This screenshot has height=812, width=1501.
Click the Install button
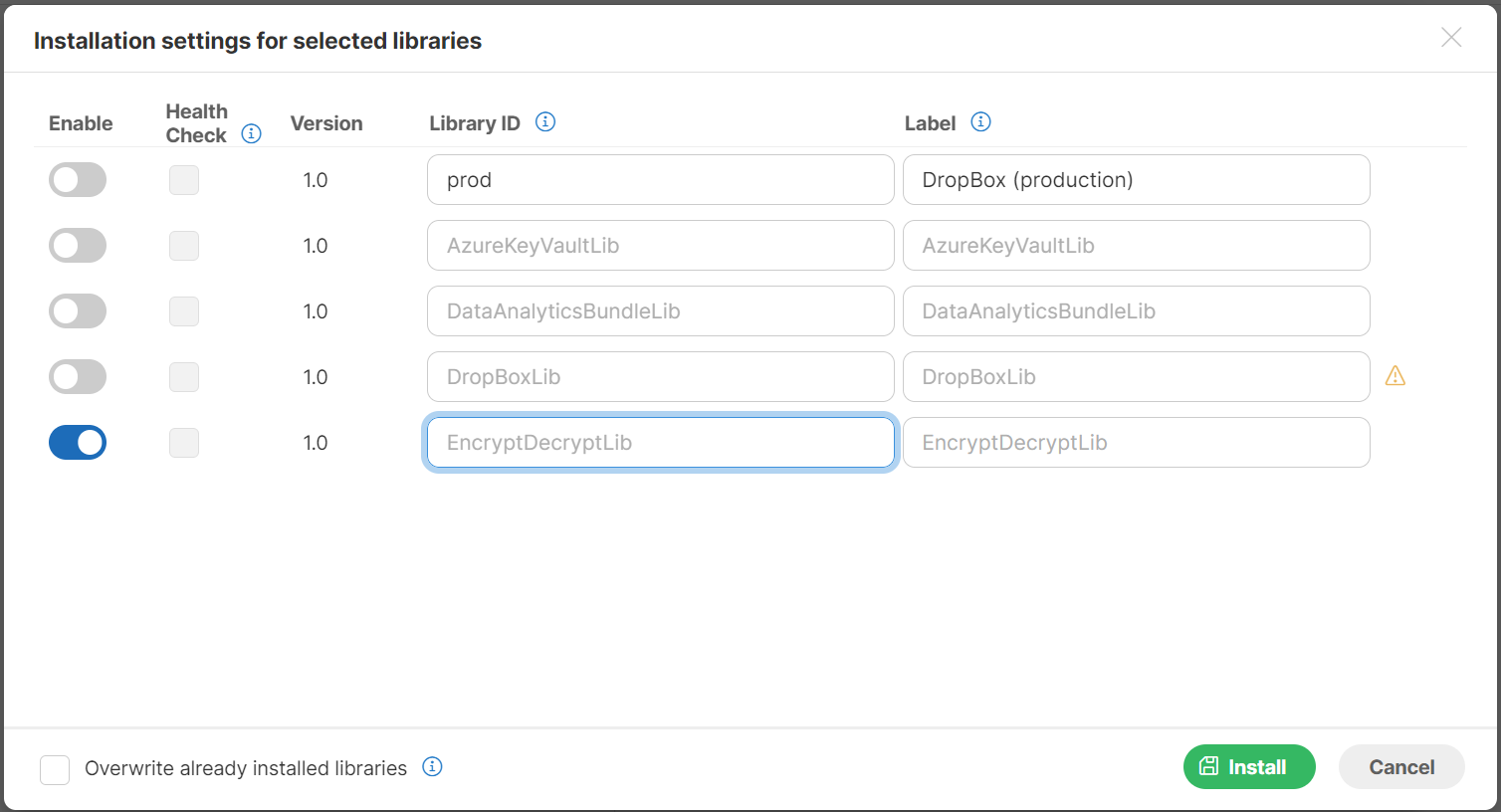[1249, 766]
